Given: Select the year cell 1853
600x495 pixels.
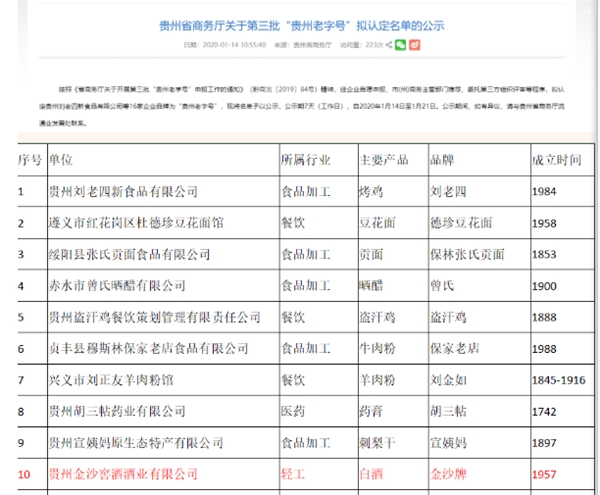Looking at the screenshot, I should (x=562, y=254).
